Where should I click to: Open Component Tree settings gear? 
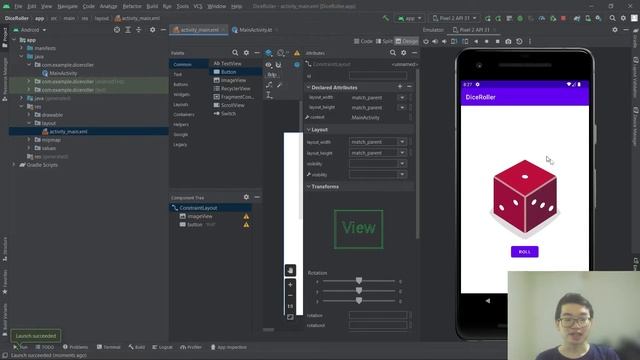pos(246,197)
